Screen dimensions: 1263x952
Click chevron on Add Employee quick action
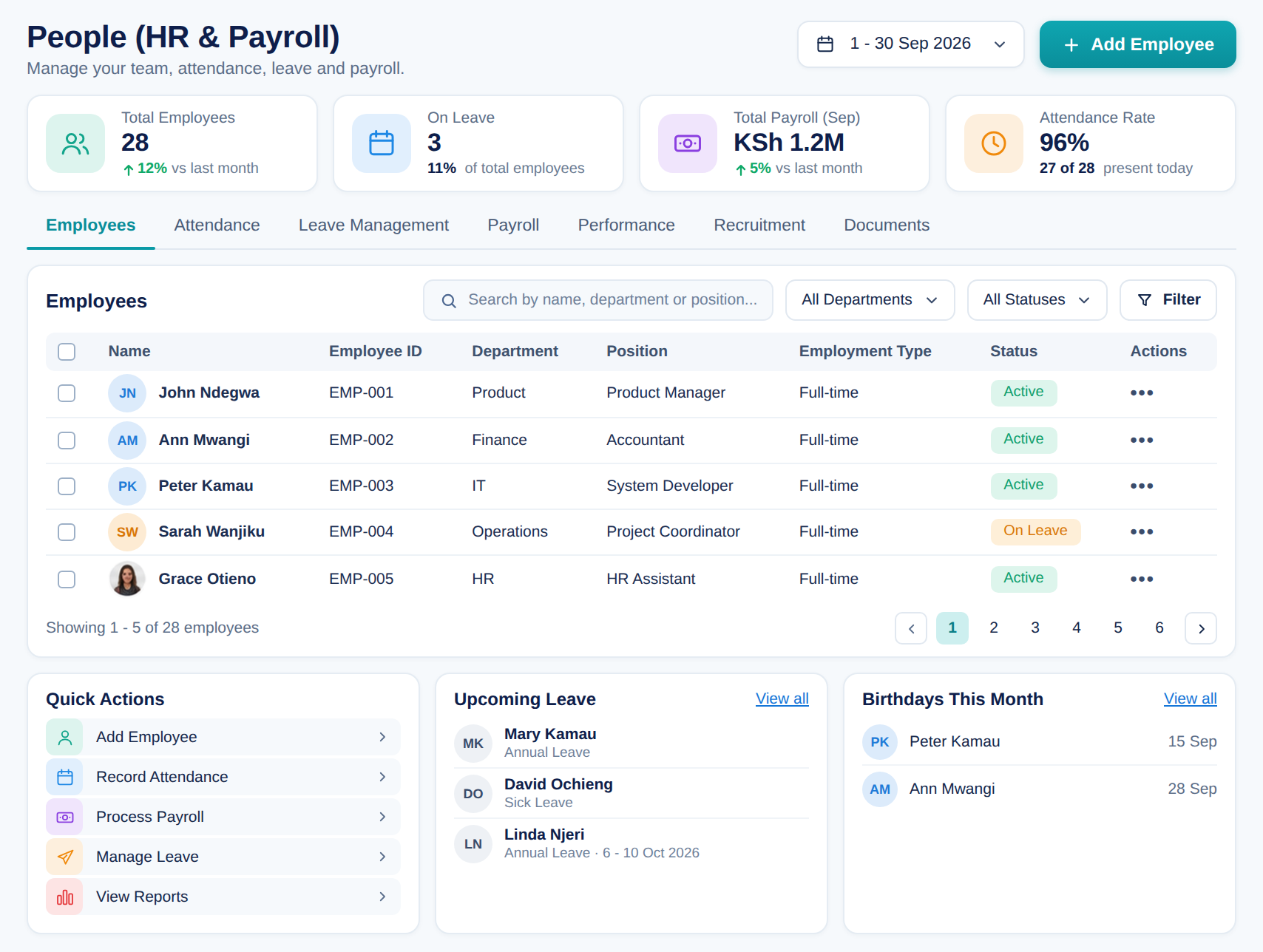[382, 737]
